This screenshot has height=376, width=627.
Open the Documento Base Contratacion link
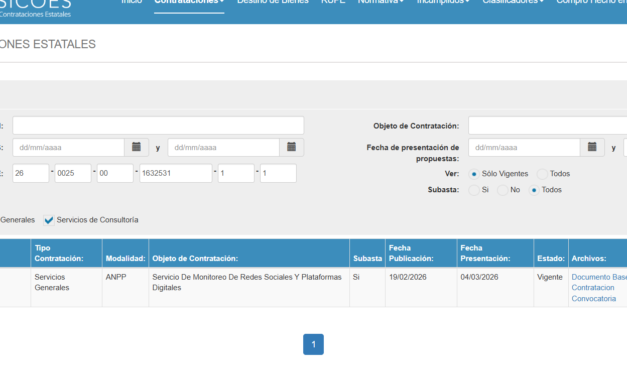click(599, 282)
